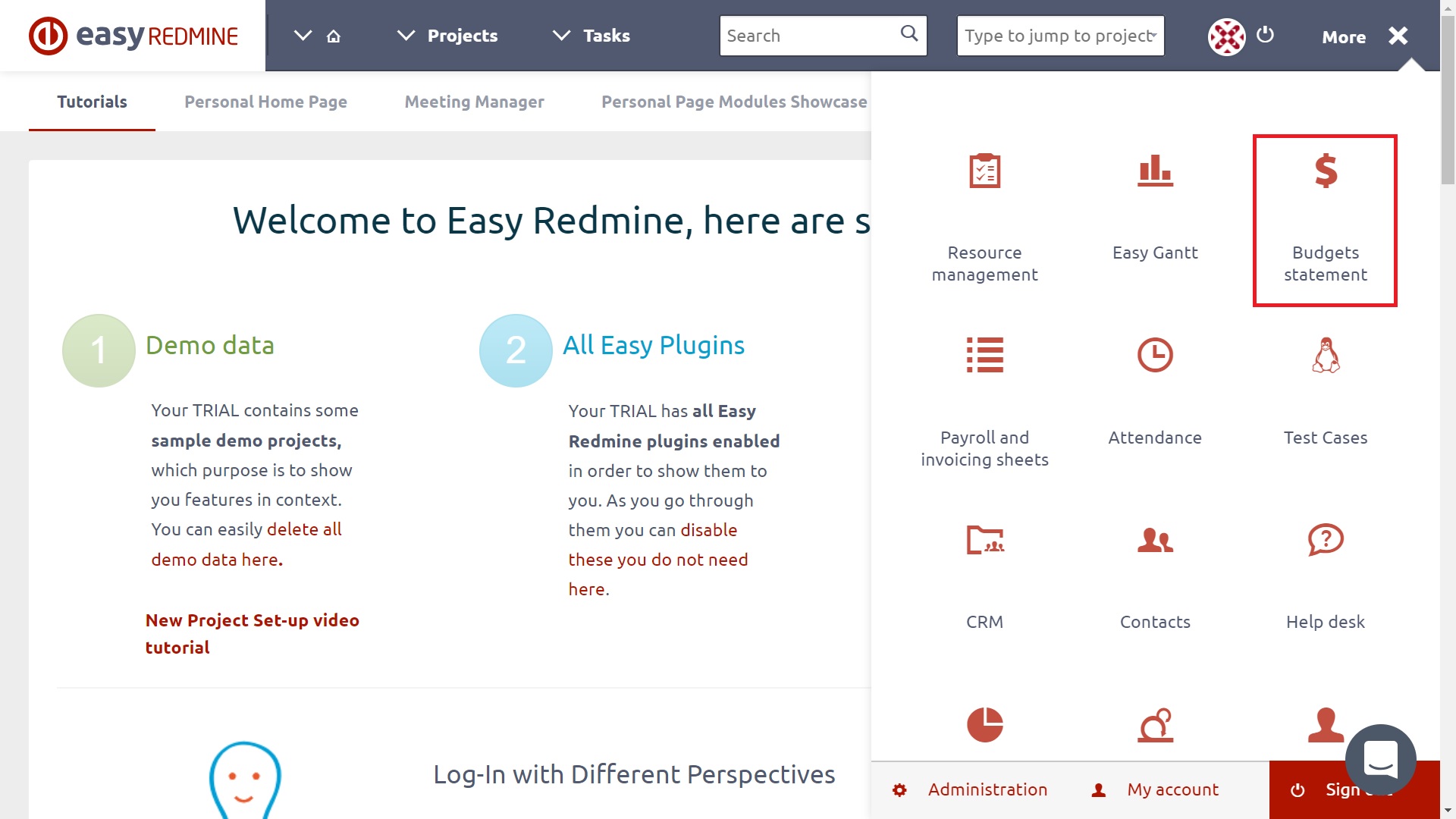
Task: Open the Tasks menu item
Action: [607, 36]
